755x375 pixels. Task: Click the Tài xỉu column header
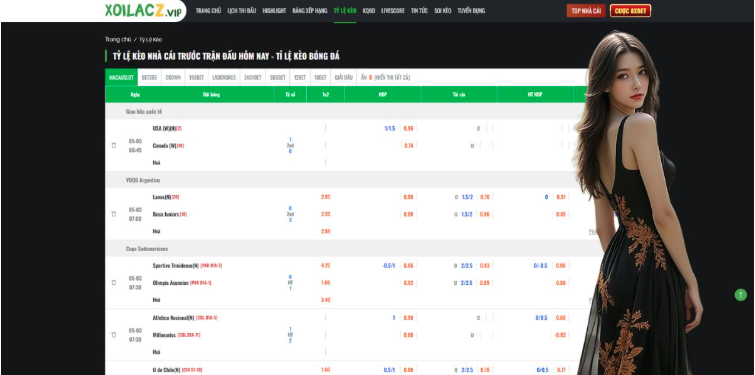pyautogui.click(x=459, y=94)
